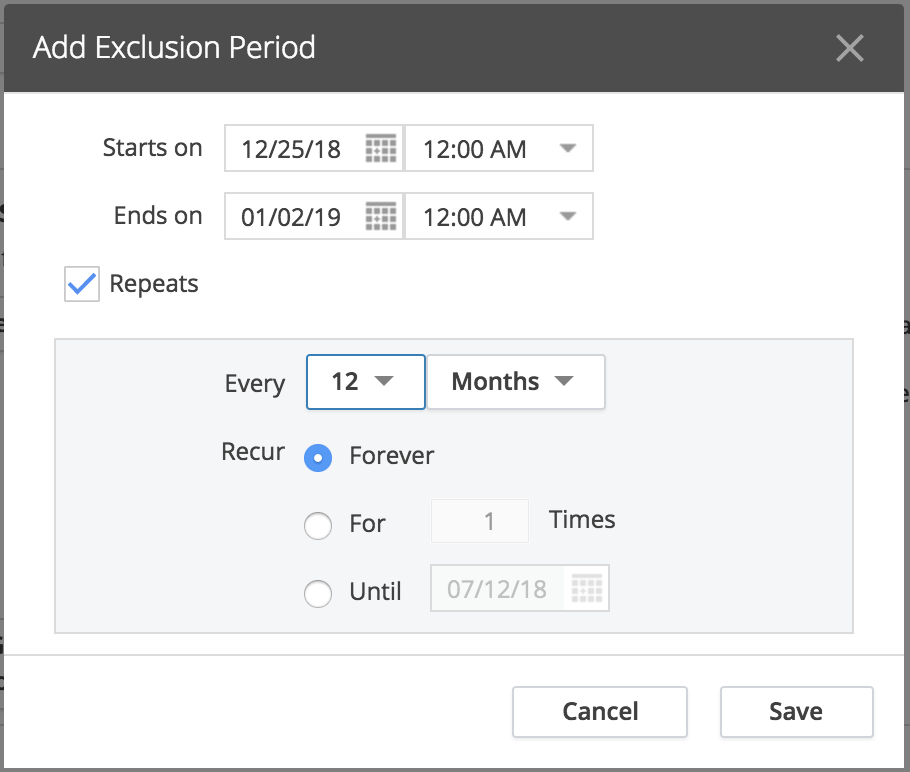Viewport: 910px width, 772px height.
Task: Open calendar picker for Starts on date
Action: click(x=381, y=149)
